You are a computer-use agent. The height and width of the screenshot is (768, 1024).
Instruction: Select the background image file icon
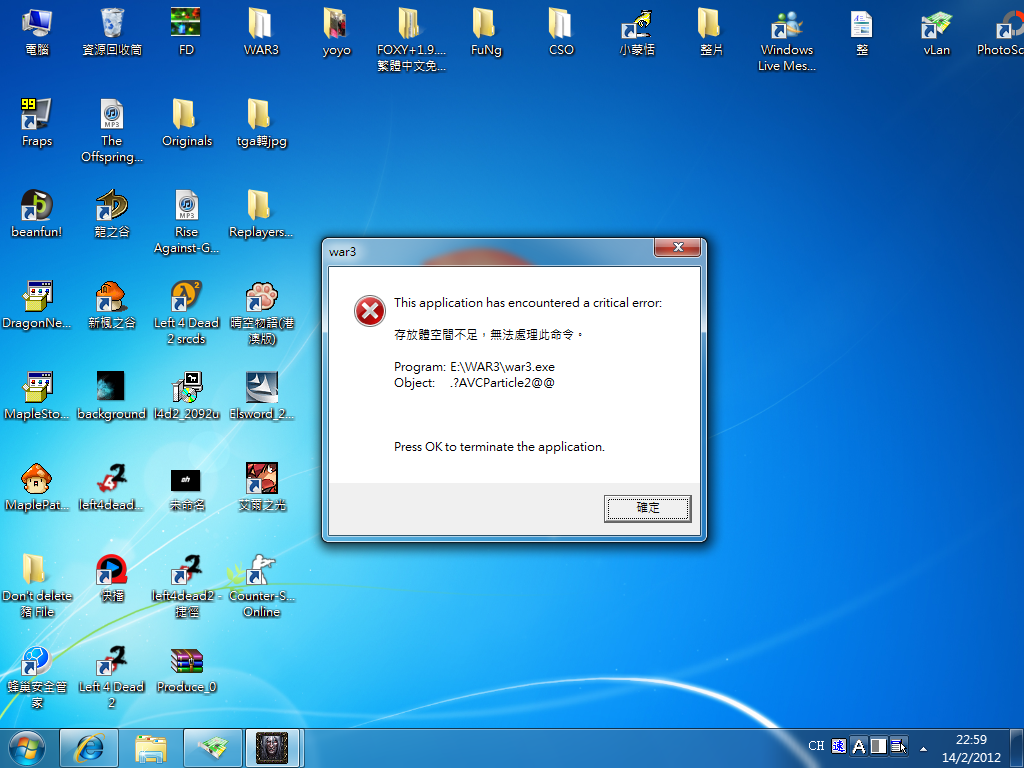112,395
